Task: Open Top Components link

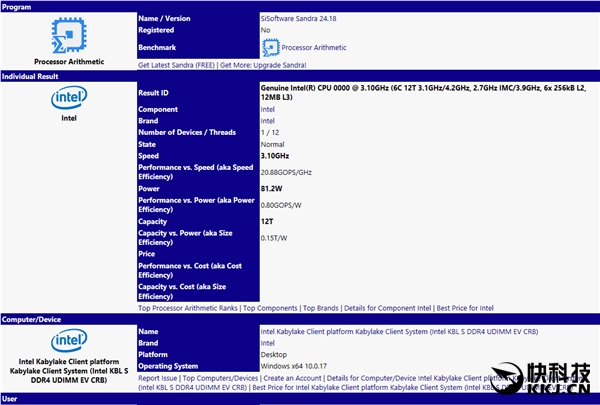Action: tap(270, 308)
